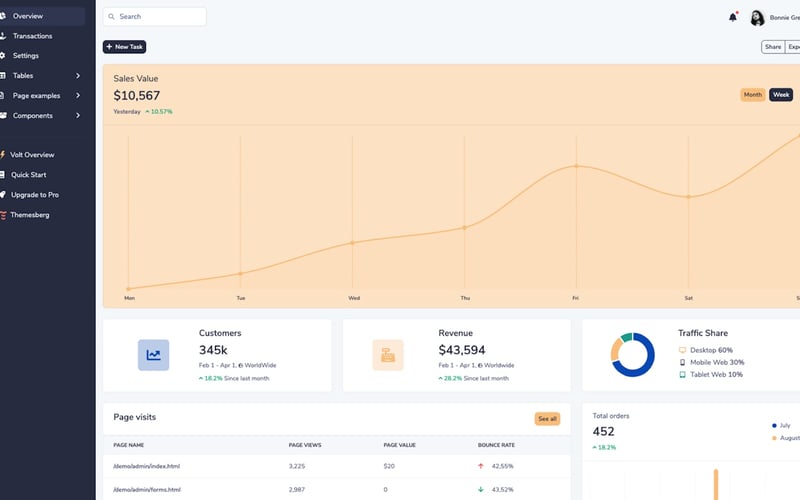Image resolution: width=800 pixels, height=500 pixels.
Task: Click the 2,987 page views cell
Action: point(296,490)
